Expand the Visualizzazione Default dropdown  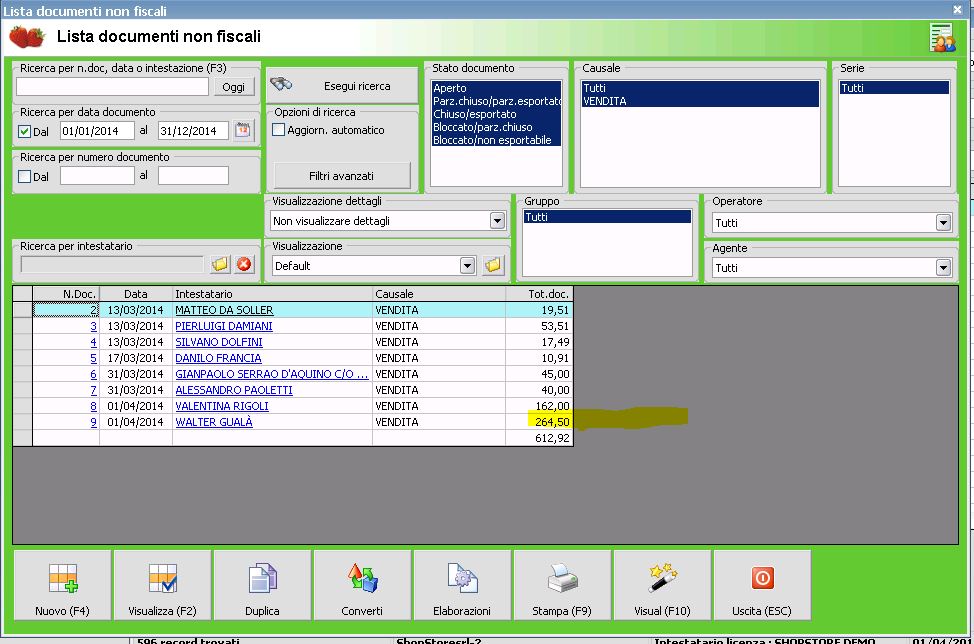(x=467, y=266)
